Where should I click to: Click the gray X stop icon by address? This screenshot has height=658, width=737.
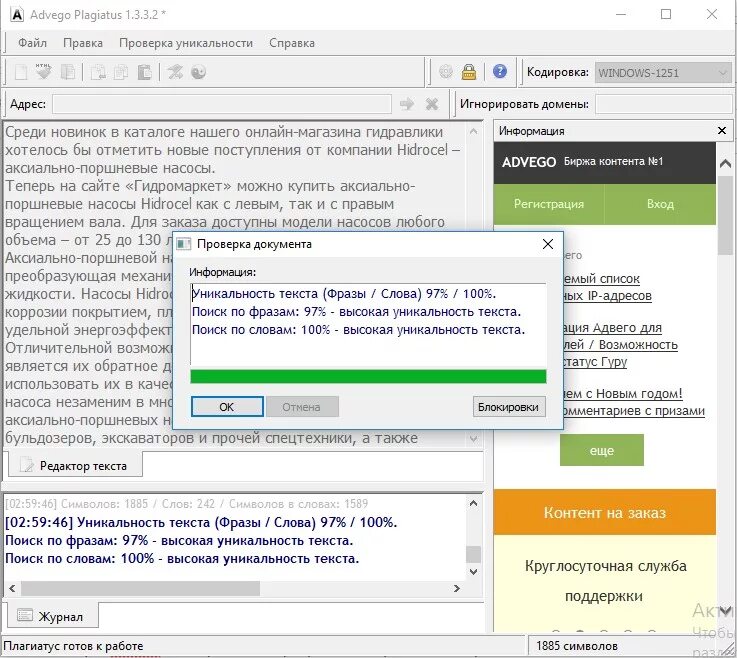click(x=431, y=104)
